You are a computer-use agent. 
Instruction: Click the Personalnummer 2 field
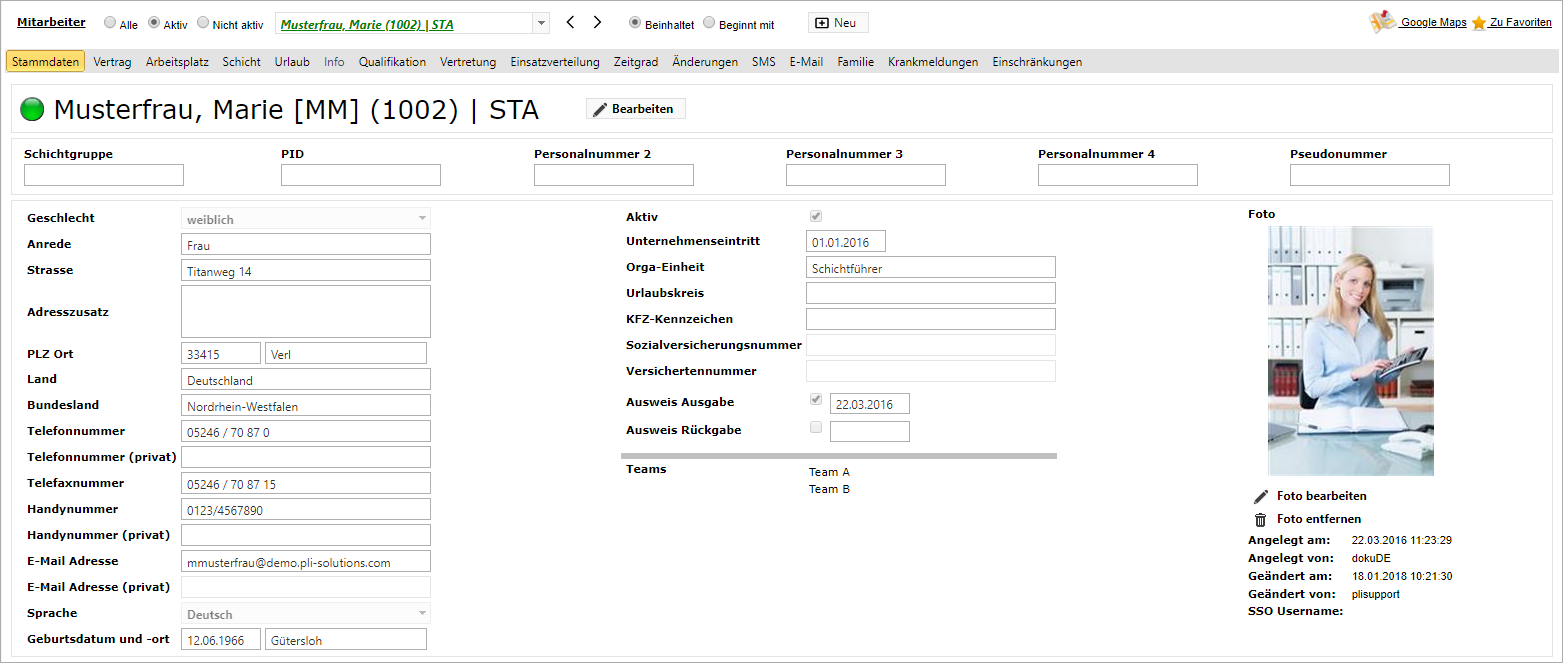(x=614, y=175)
